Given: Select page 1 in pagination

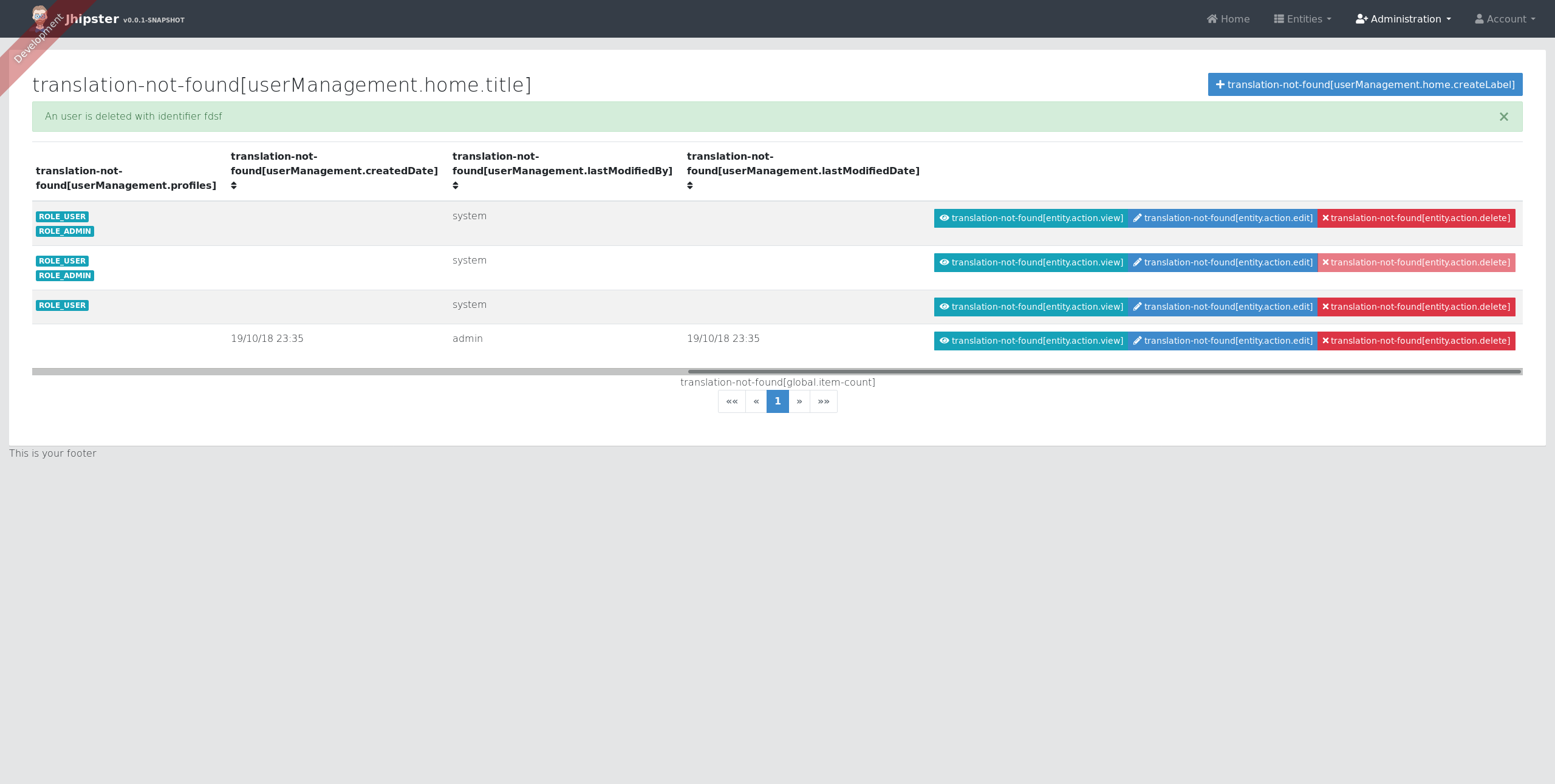Looking at the screenshot, I should coord(777,401).
